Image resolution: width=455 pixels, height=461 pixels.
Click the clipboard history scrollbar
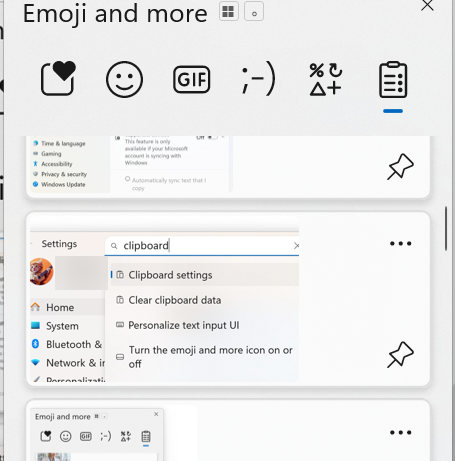(x=446, y=228)
